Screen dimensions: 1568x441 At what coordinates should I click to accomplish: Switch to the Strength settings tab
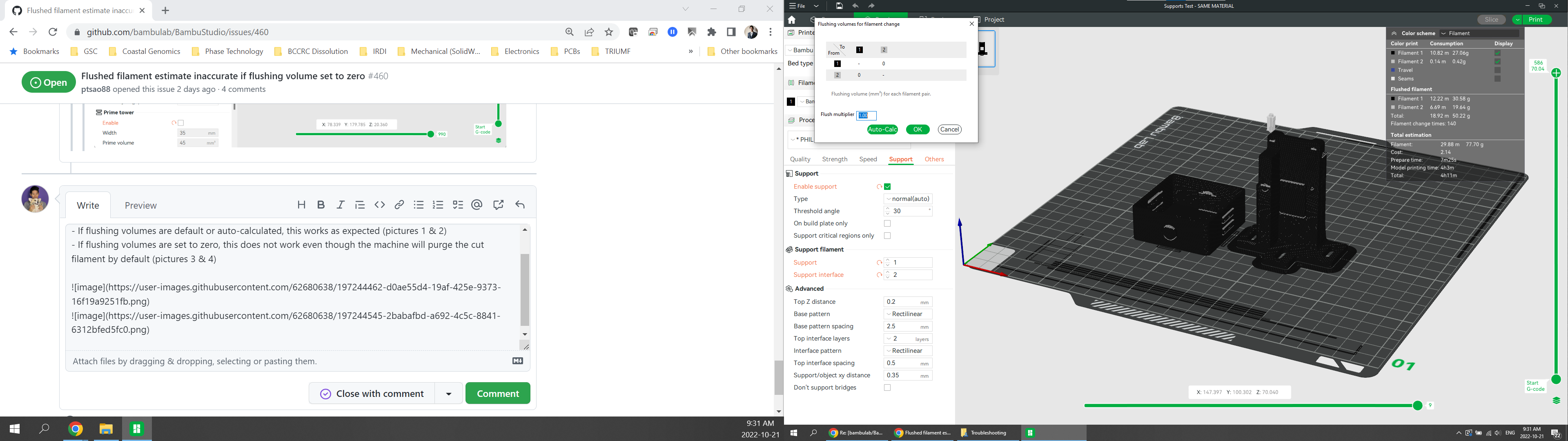coord(835,160)
